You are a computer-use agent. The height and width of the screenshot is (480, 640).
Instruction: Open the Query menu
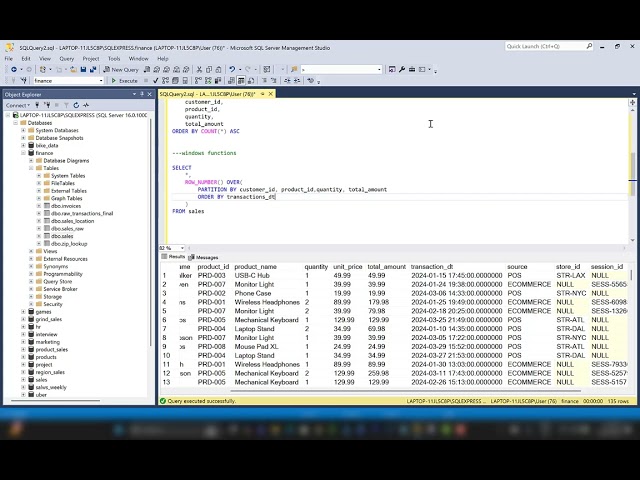[67, 59]
